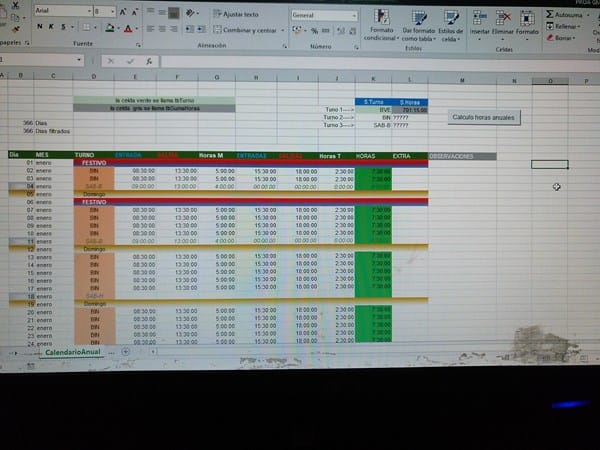Decrease indent icon
This screenshot has width=600, height=450.
(x=189, y=29)
